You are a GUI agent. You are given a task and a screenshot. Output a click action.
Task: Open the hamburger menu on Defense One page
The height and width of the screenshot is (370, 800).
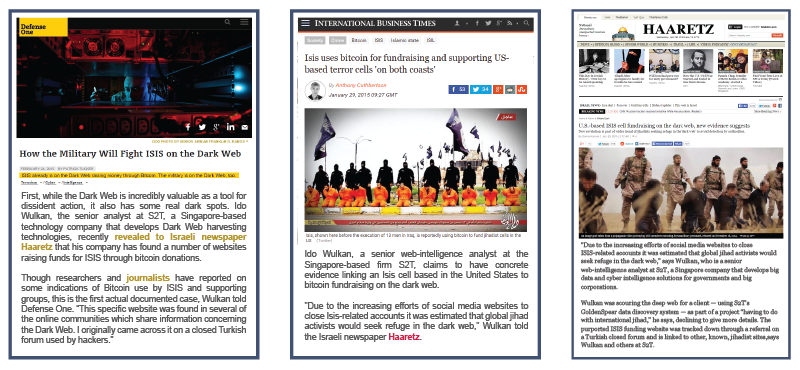pos(244,22)
